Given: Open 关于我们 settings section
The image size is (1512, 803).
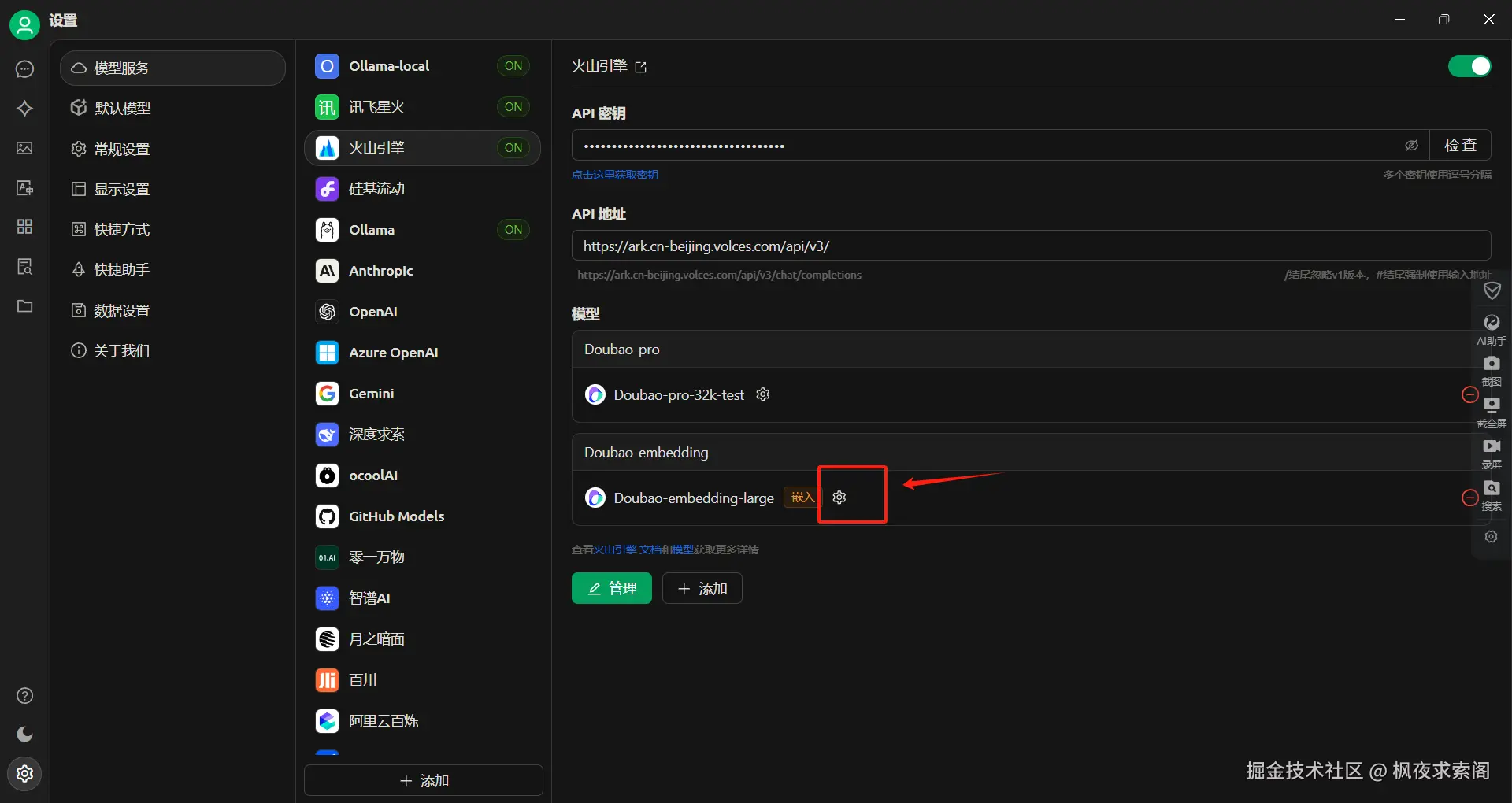Looking at the screenshot, I should pyautogui.click(x=172, y=350).
